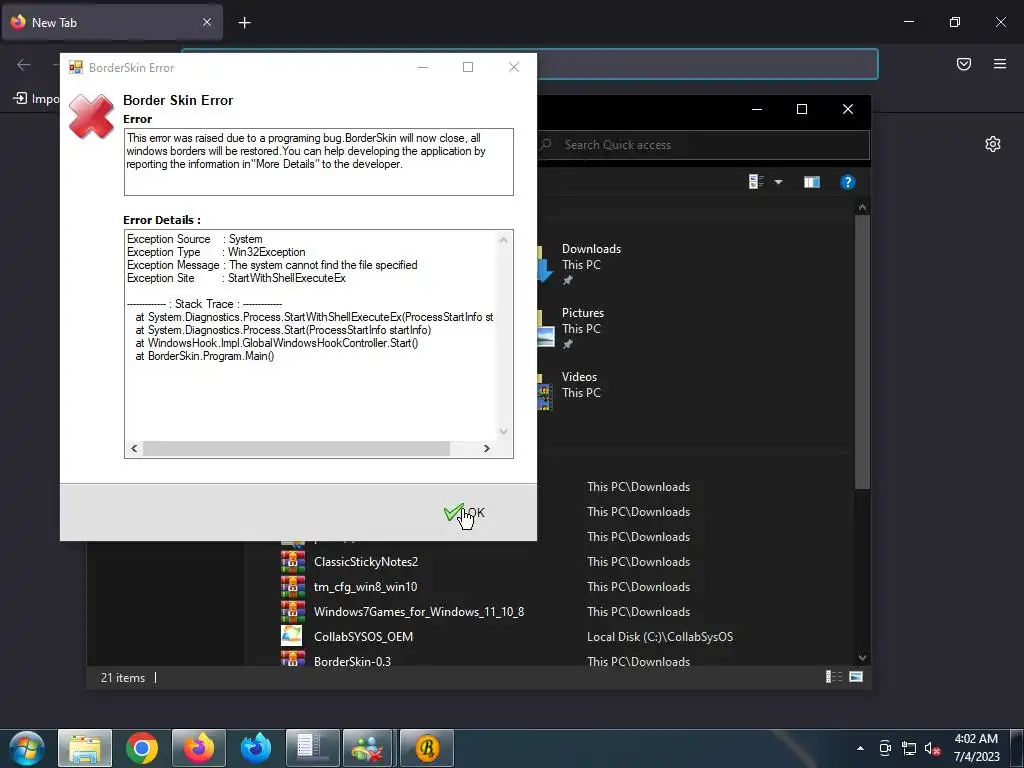The width and height of the screenshot is (1024, 768).
Task: Click the Firefox back arrow
Action: tap(24, 64)
